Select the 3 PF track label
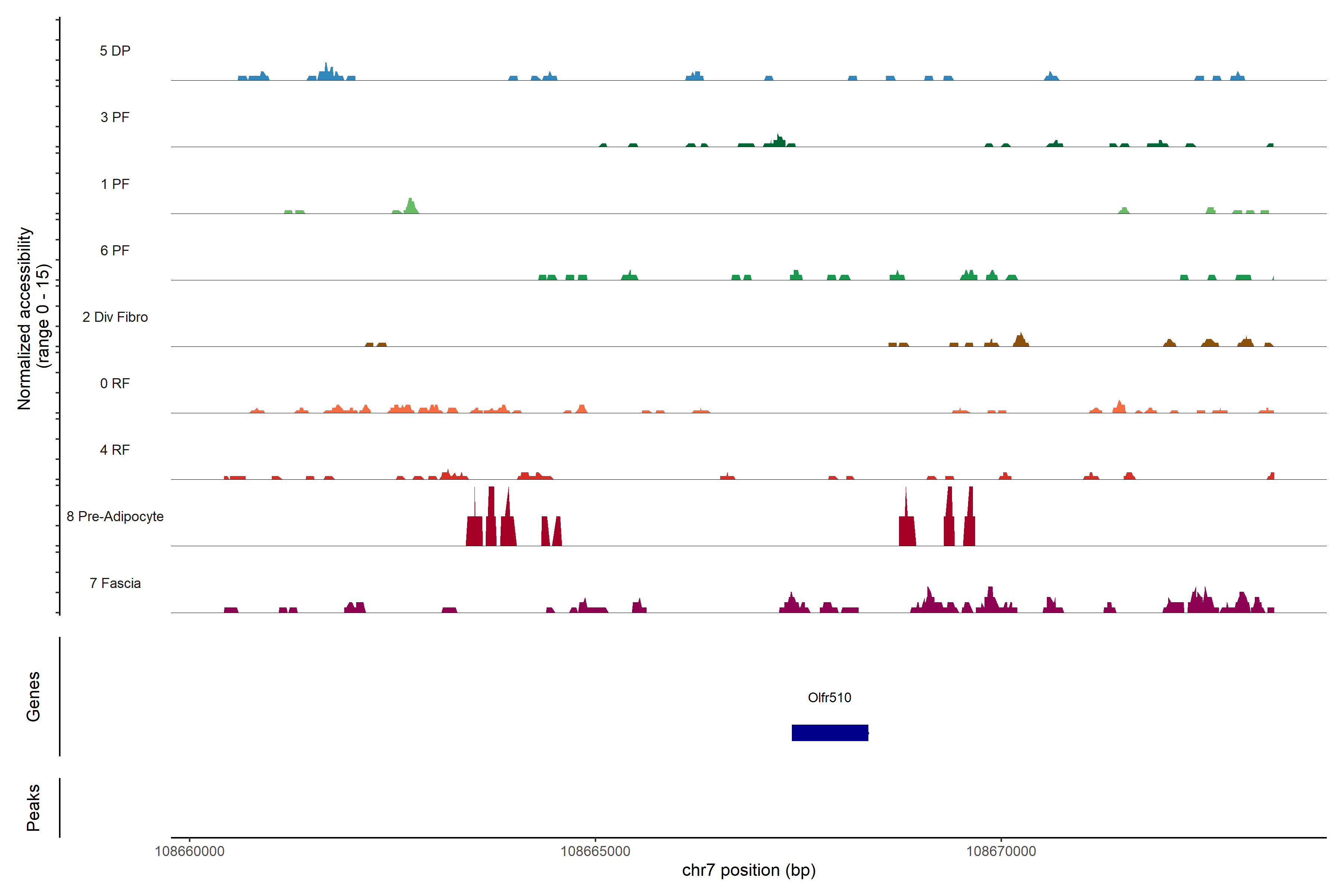1344x896 pixels. [115, 117]
